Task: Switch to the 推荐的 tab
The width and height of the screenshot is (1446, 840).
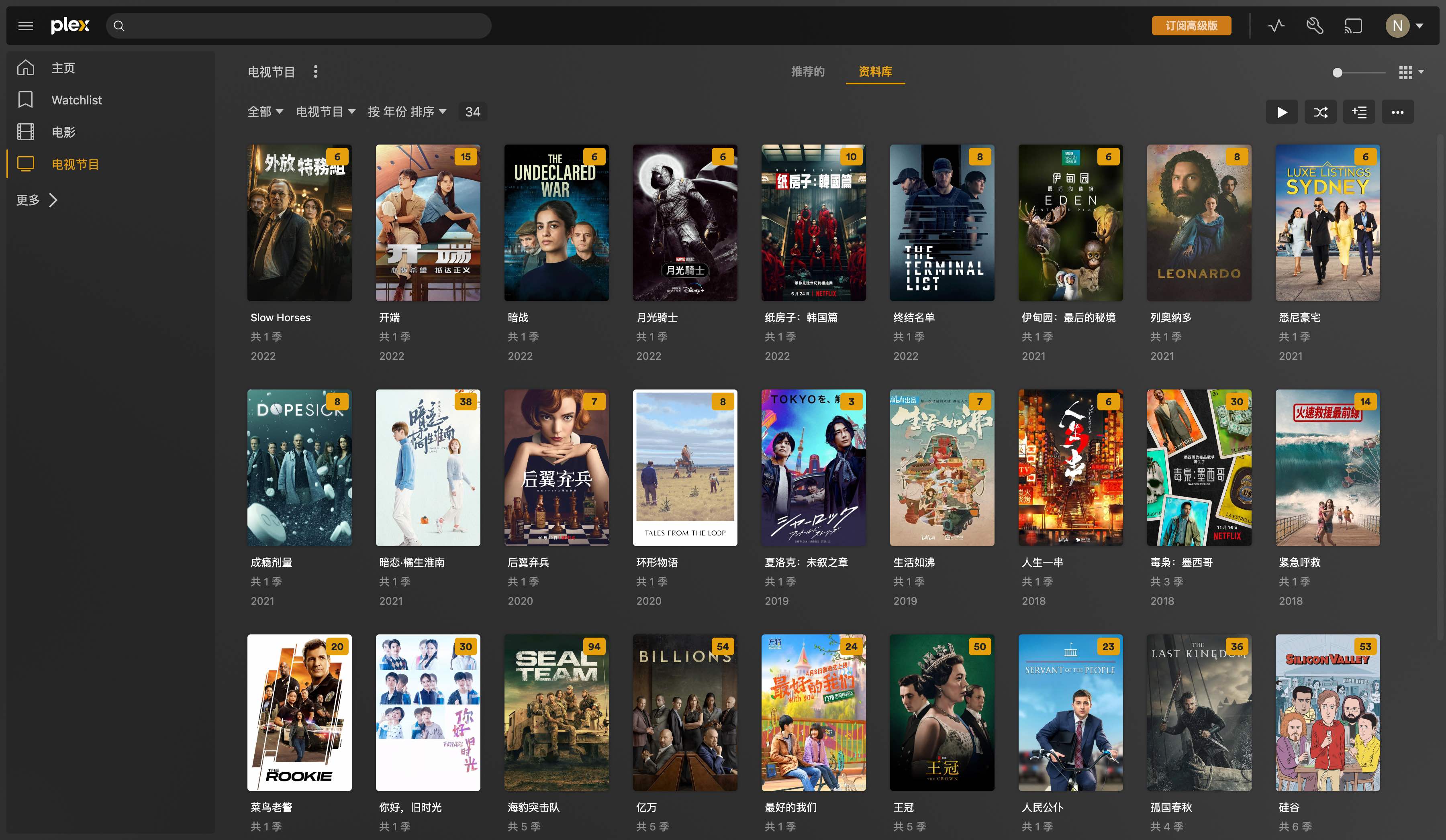Action: click(x=807, y=72)
